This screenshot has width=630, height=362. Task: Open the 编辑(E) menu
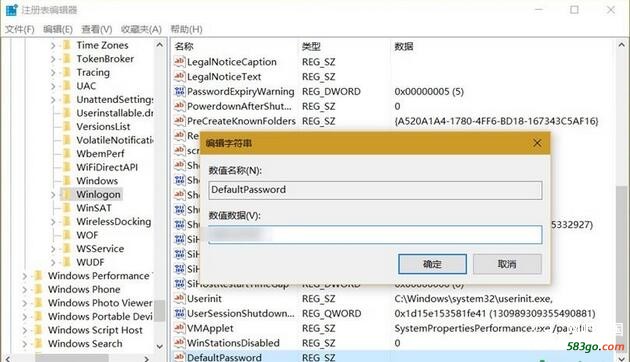58,29
